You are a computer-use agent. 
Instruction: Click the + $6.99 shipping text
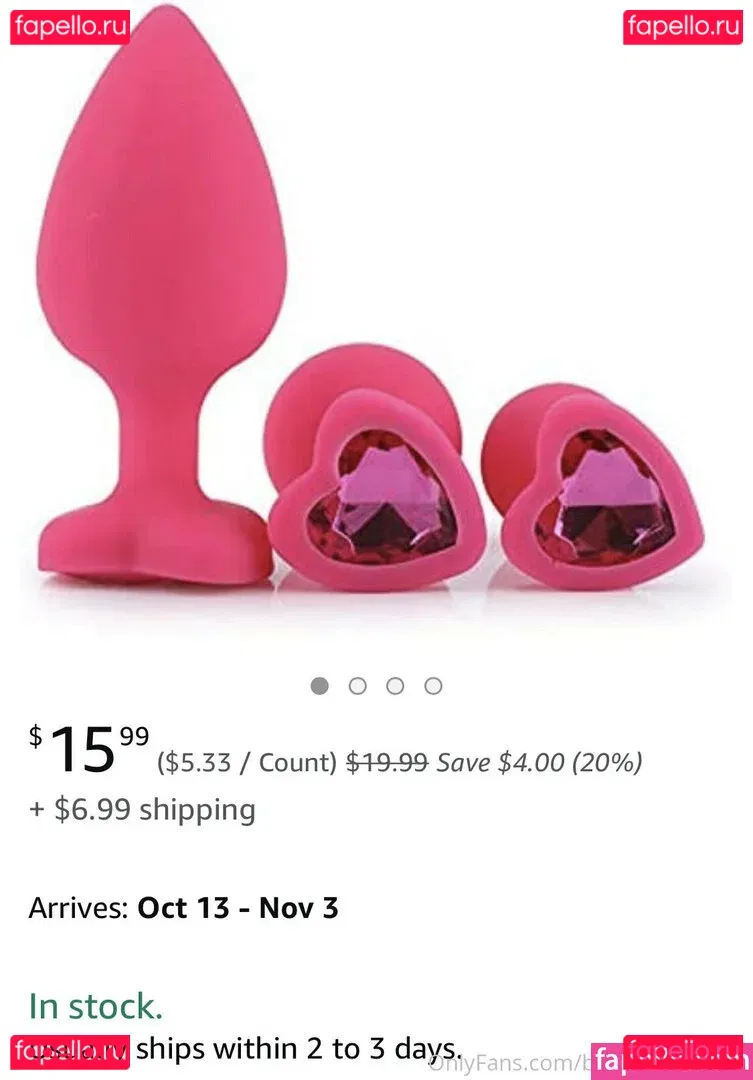pos(142,809)
